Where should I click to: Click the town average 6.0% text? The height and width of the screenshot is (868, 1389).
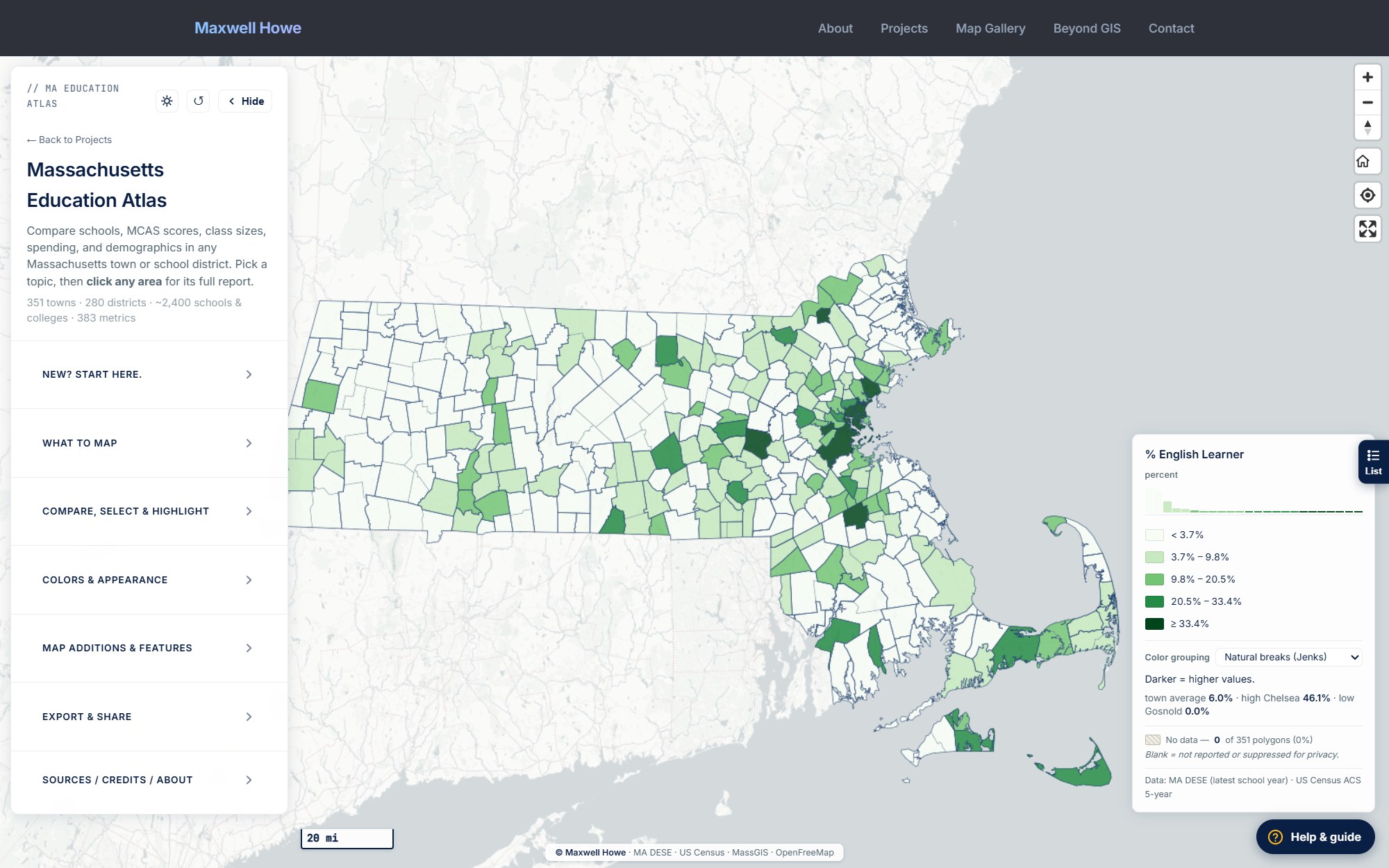(1188, 698)
